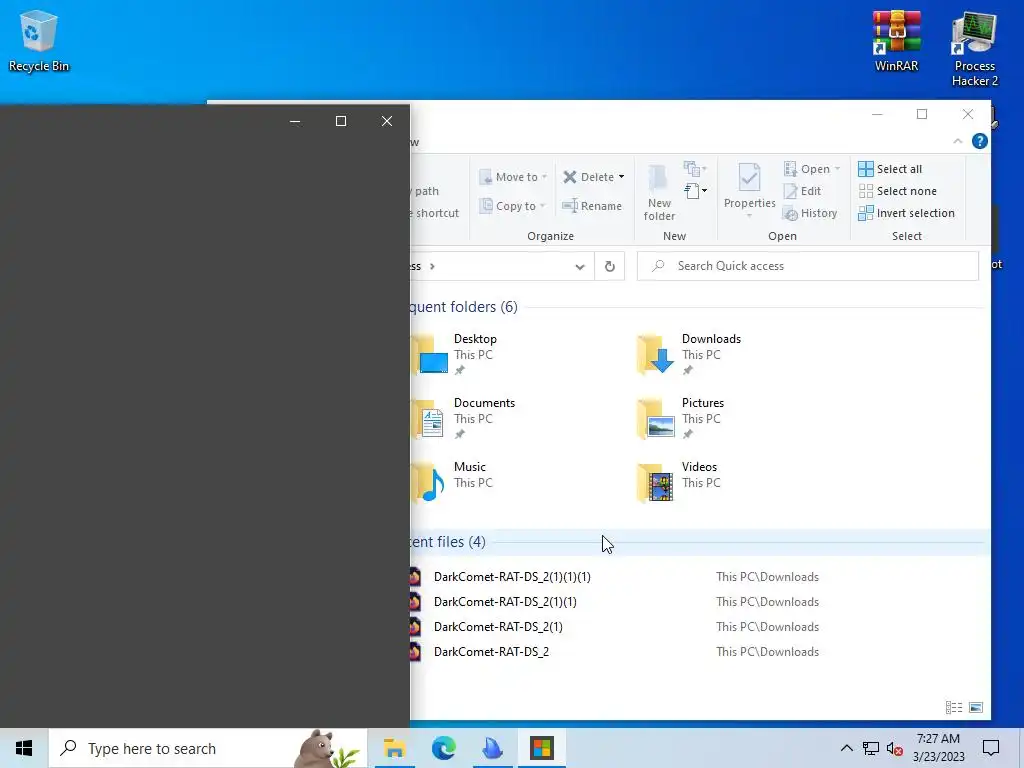Show hidden system tray icons

(846, 748)
